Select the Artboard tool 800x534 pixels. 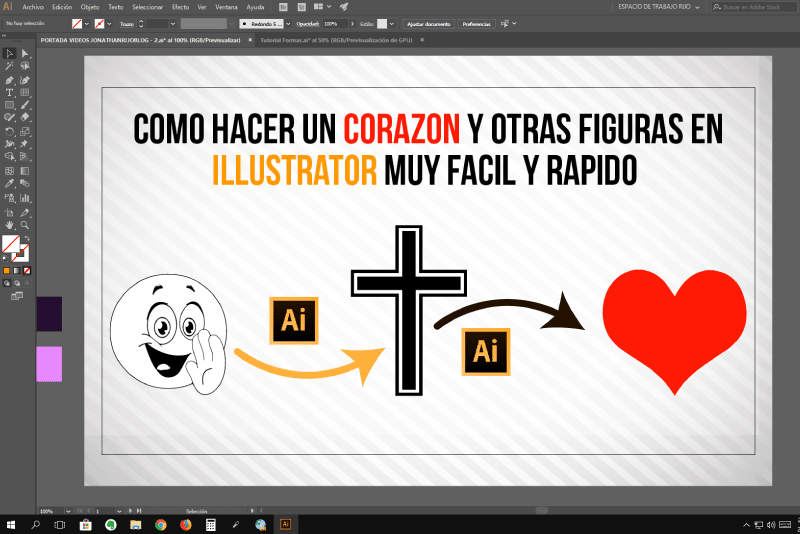[x=9, y=213]
